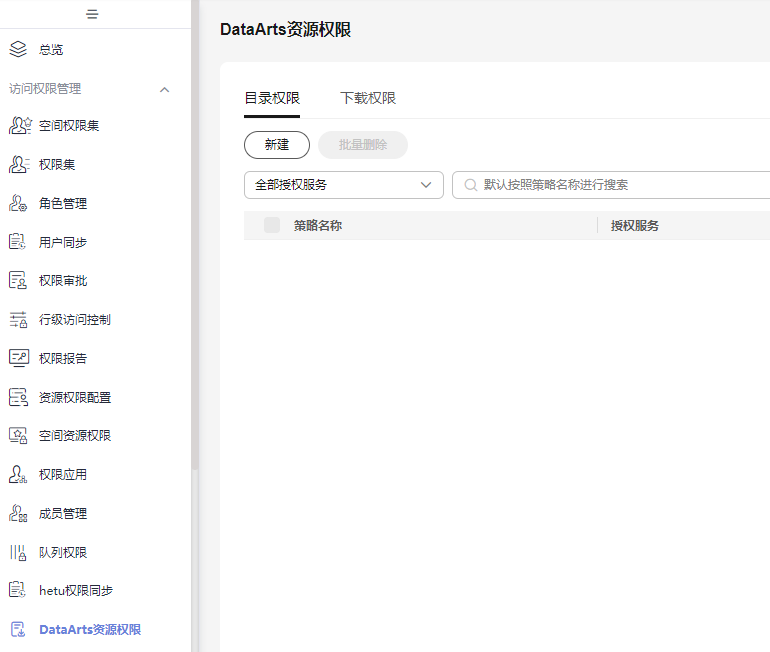
Task: Go to 角色管理 menu entry
Action: (63, 203)
